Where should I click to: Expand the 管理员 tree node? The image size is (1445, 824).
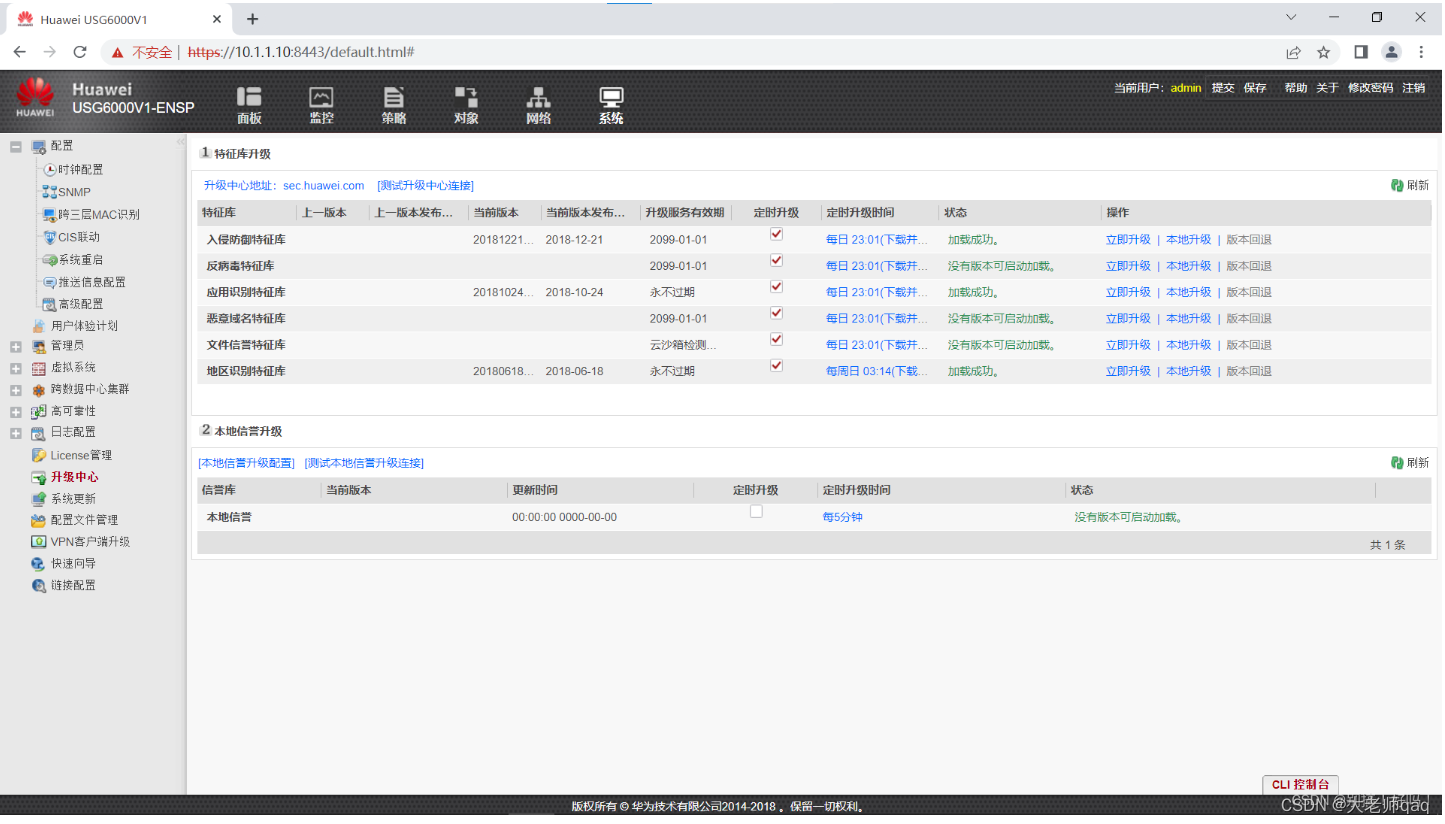tap(16, 347)
